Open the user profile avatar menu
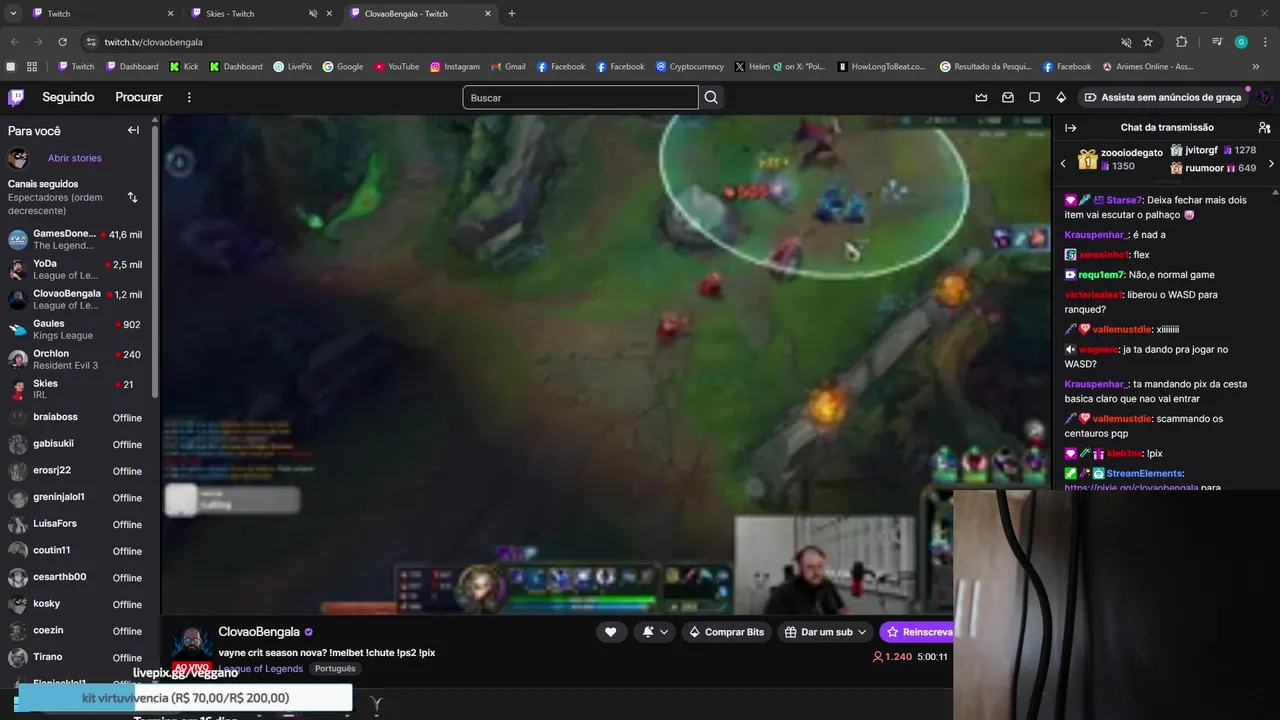The image size is (1280, 720). click(x=1265, y=97)
